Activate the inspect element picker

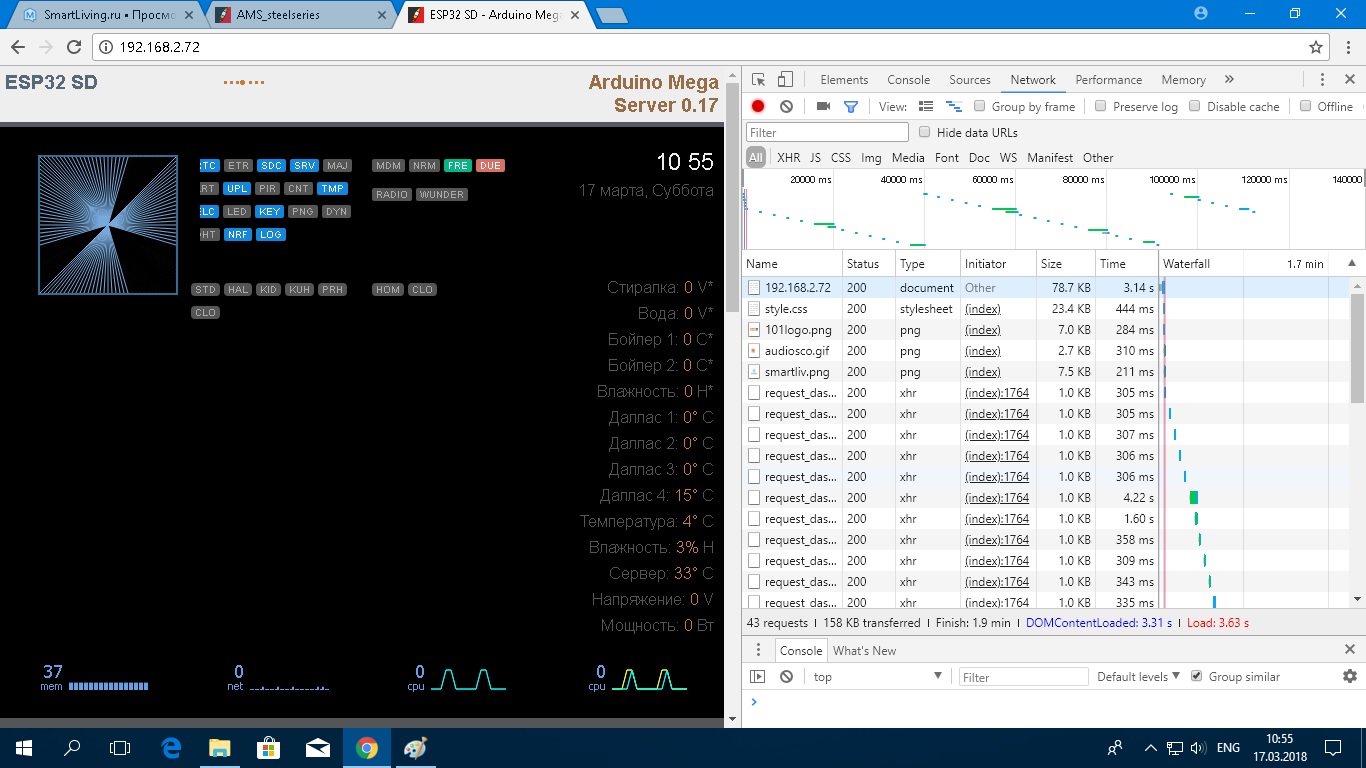759,80
